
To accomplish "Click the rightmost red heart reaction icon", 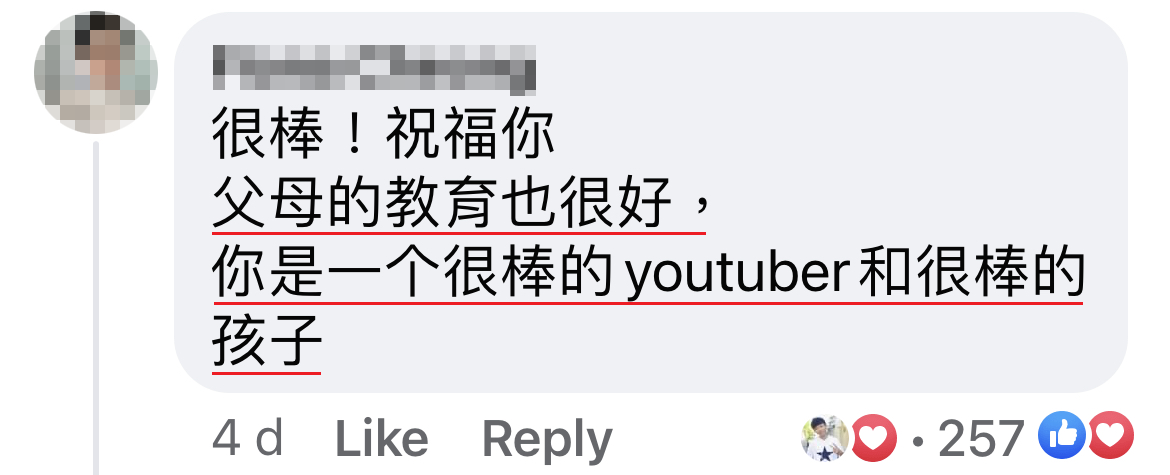I will click(1110, 436).
